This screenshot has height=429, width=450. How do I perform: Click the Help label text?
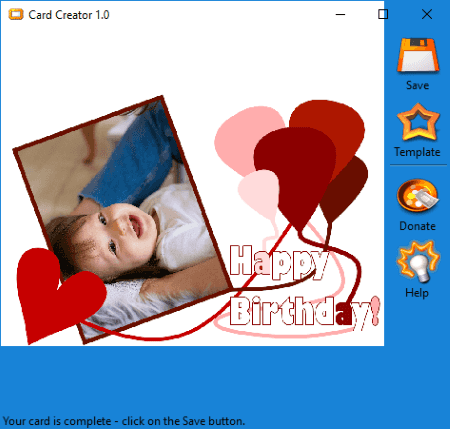[417, 293]
